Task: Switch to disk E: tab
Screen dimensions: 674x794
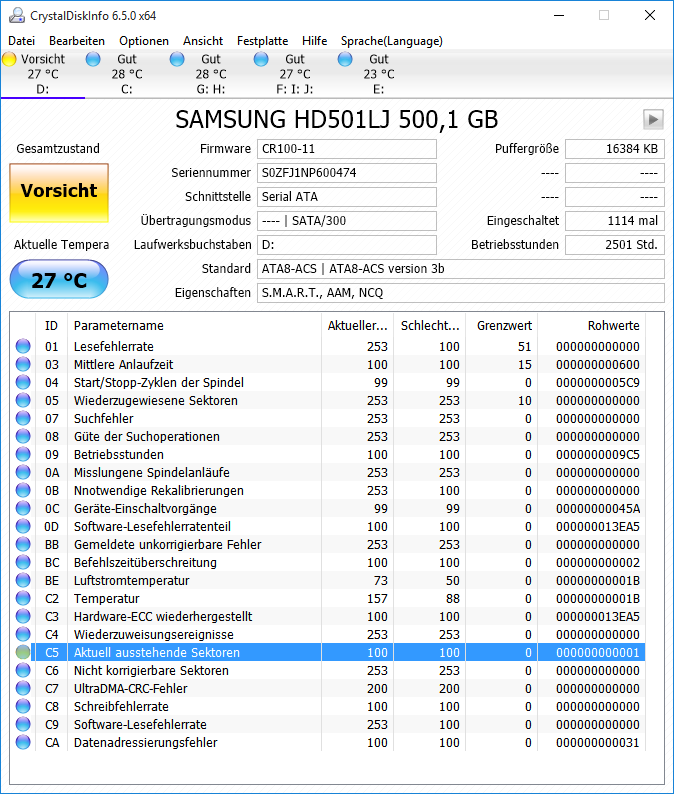Action: (x=379, y=74)
